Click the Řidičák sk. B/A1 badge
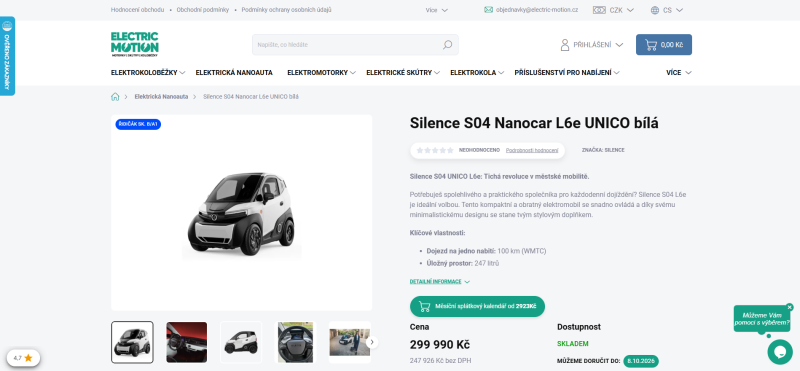This screenshot has width=800, height=371. tap(138, 124)
